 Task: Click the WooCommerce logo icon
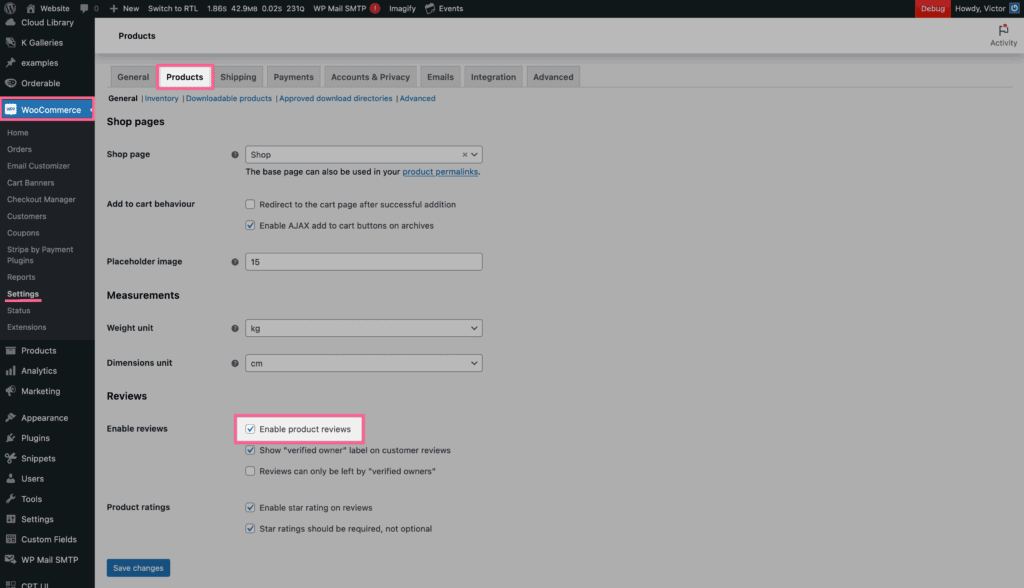point(10,110)
